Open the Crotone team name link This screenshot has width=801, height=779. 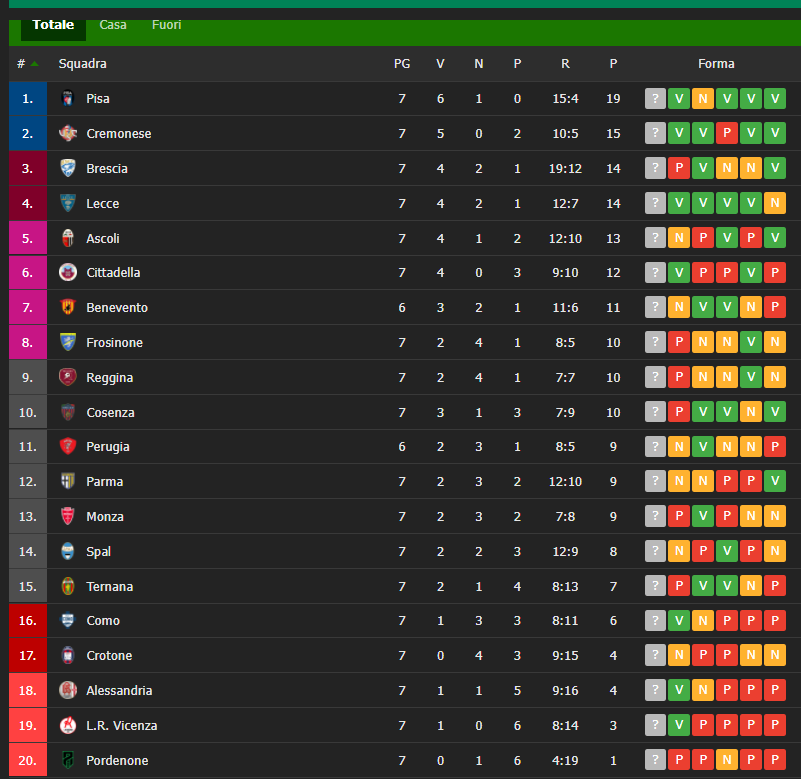click(109, 655)
